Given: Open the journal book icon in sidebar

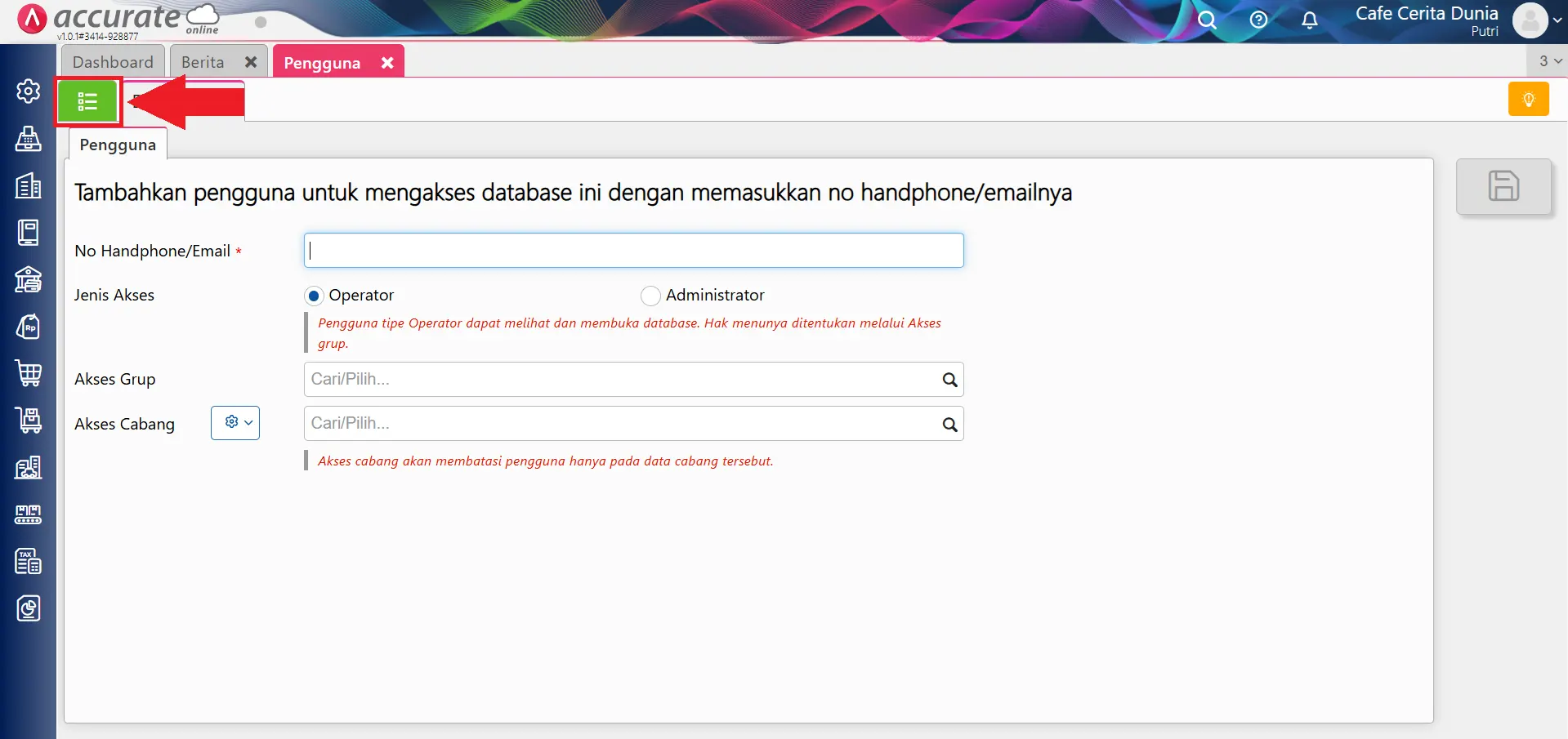Looking at the screenshot, I should [29, 232].
